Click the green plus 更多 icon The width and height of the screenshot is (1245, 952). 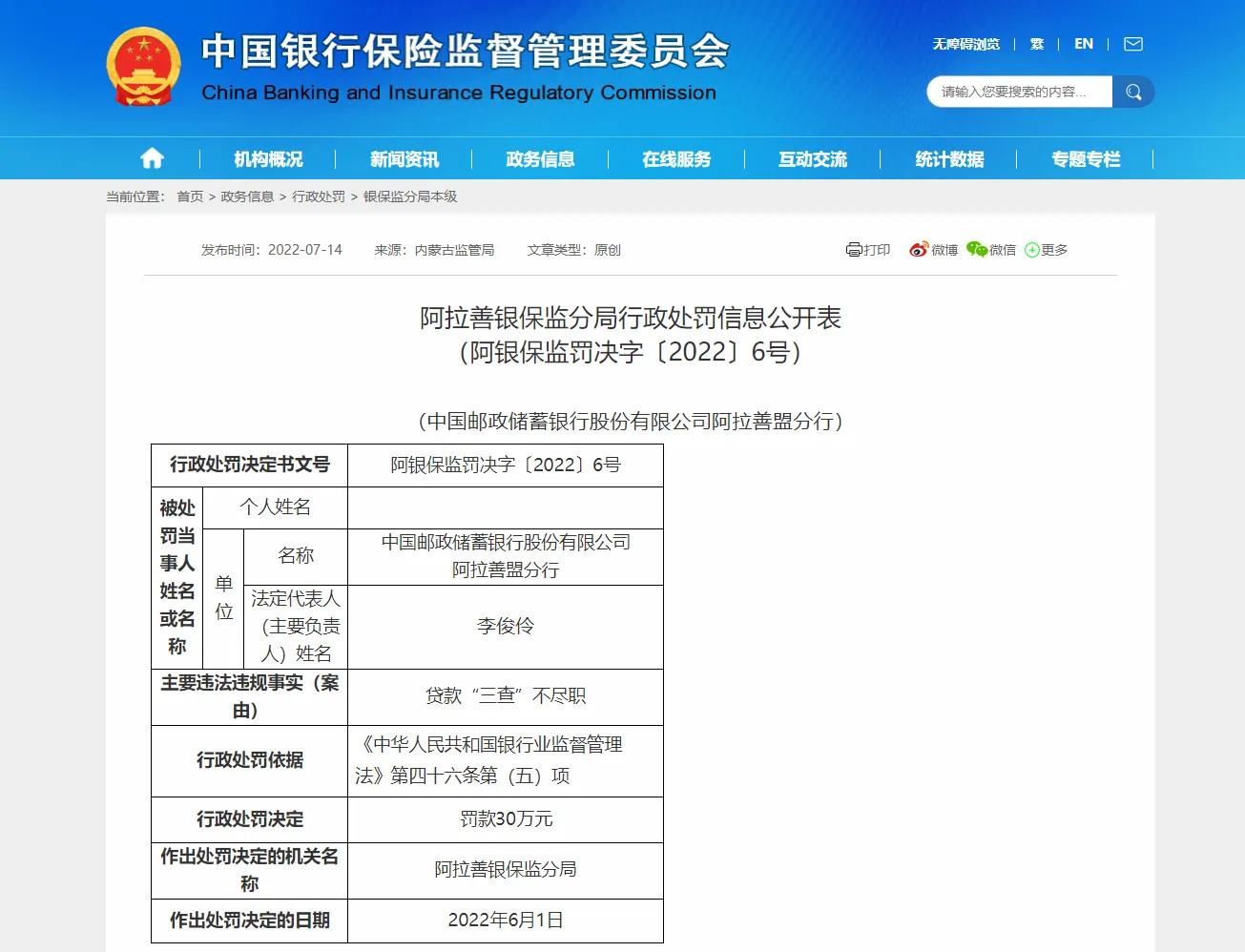pos(1032,250)
